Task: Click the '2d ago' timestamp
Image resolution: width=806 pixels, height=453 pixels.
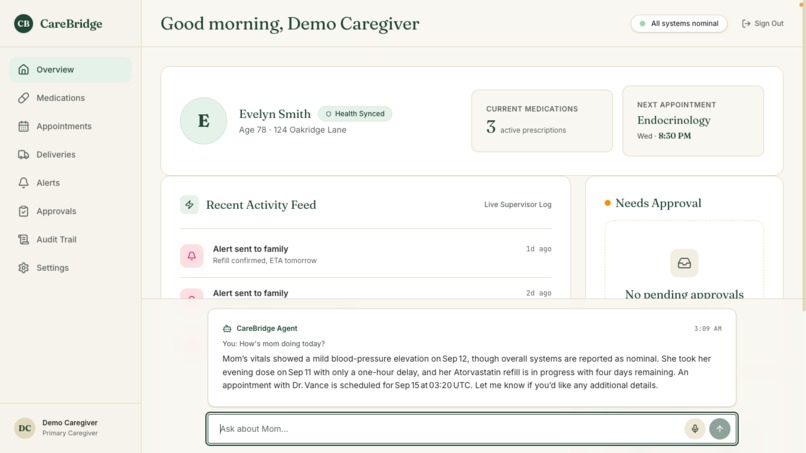Action: click(539, 293)
